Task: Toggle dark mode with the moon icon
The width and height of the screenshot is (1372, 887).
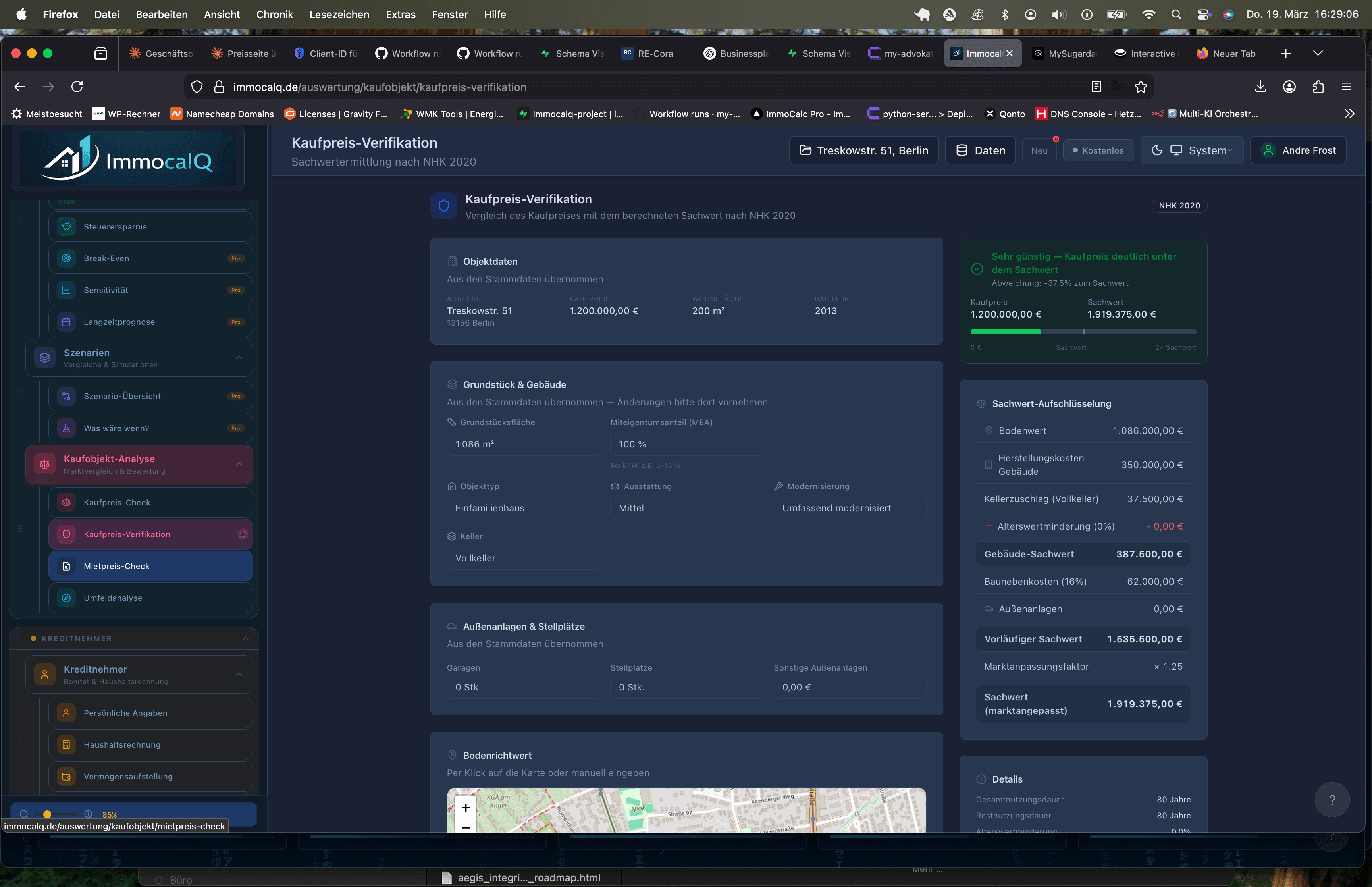Action: pyautogui.click(x=1157, y=150)
